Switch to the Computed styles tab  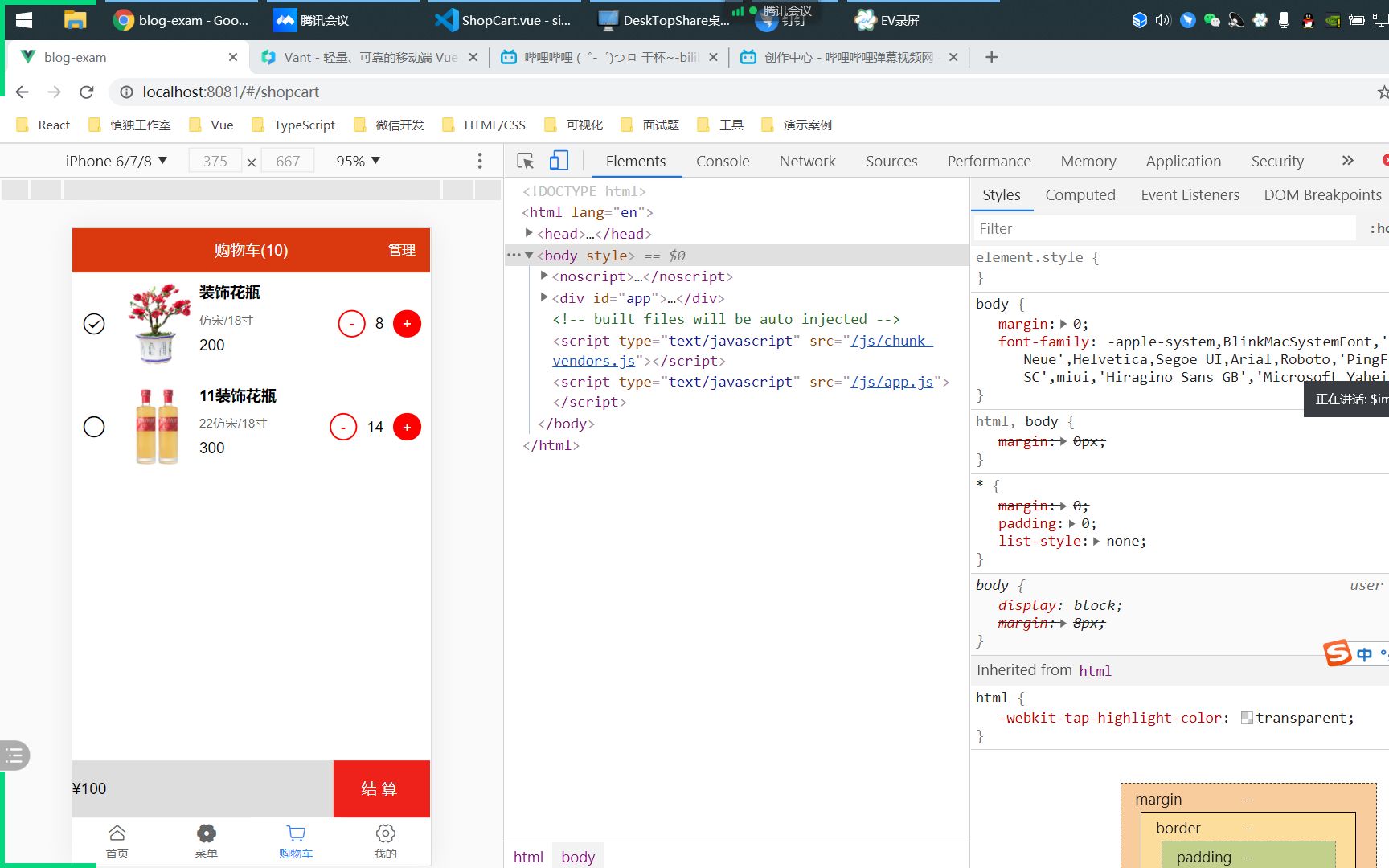(x=1080, y=194)
